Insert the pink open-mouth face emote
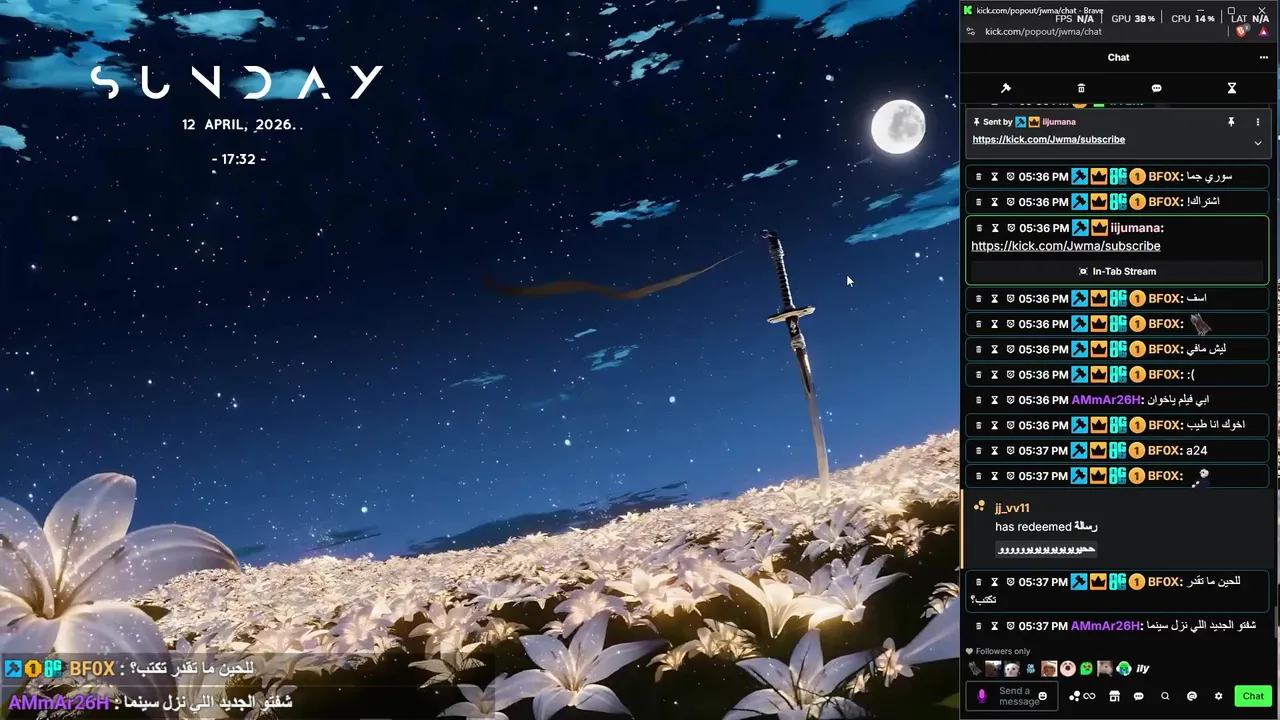1280x720 pixels. point(1068,669)
